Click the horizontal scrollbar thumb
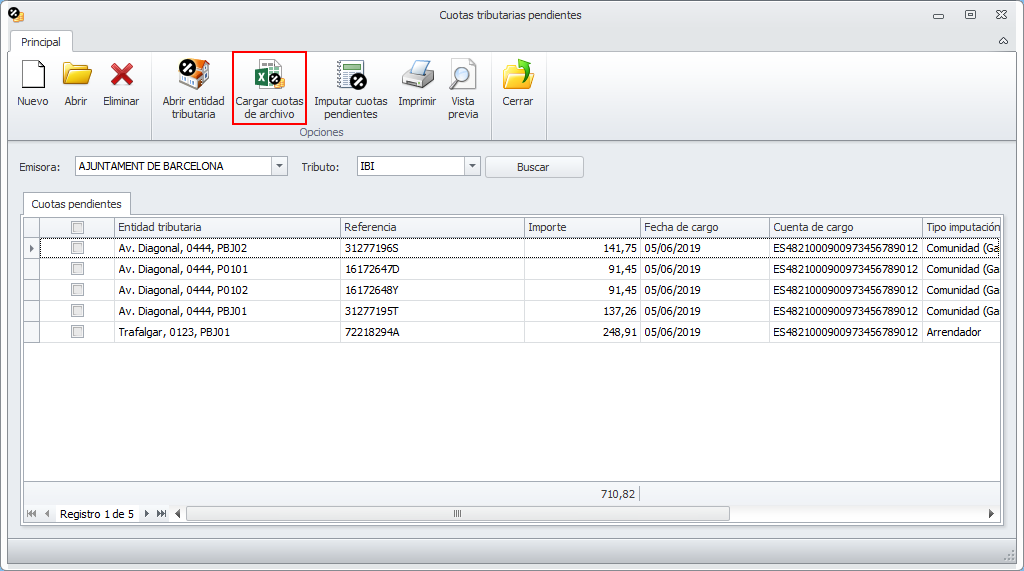 (458, 514)
